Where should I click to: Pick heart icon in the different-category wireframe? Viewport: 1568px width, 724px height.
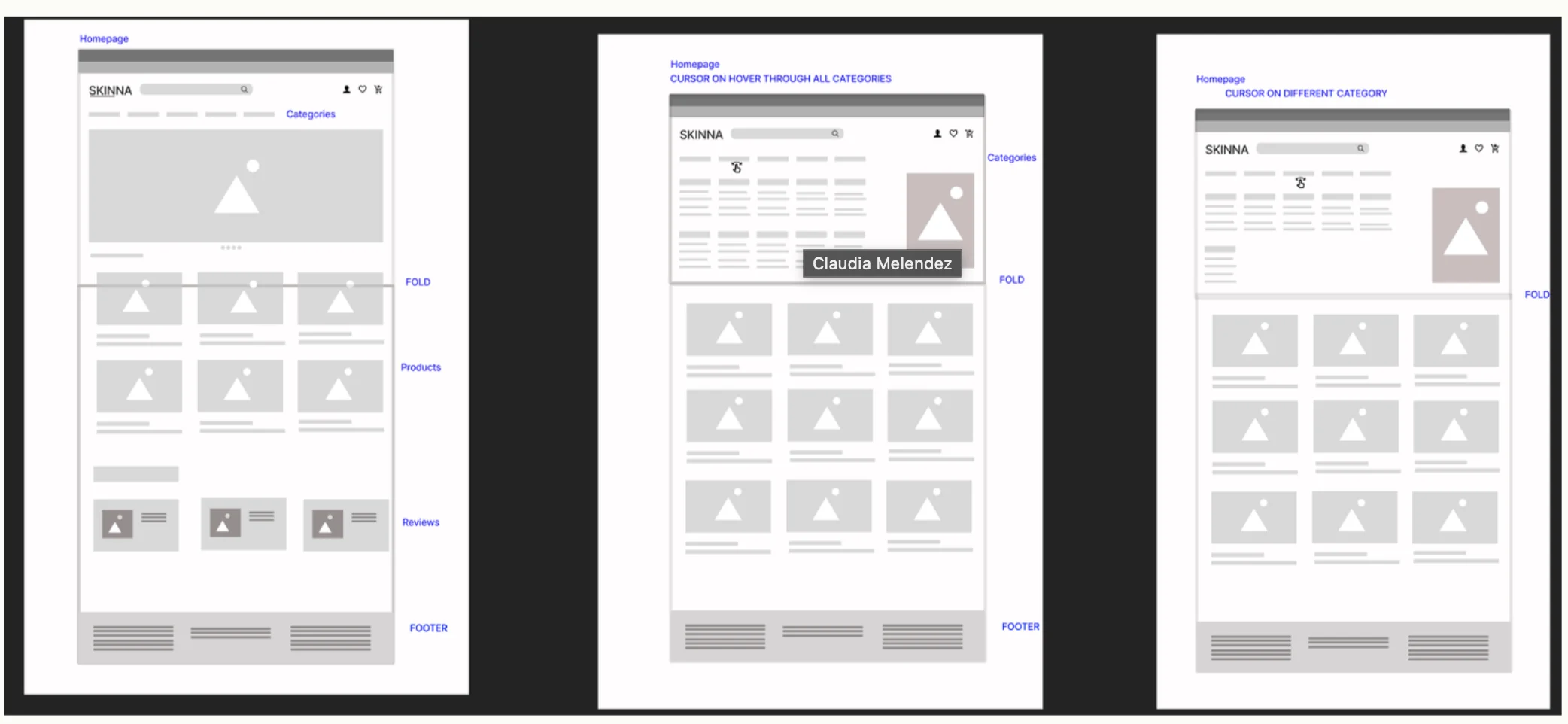1479,149
